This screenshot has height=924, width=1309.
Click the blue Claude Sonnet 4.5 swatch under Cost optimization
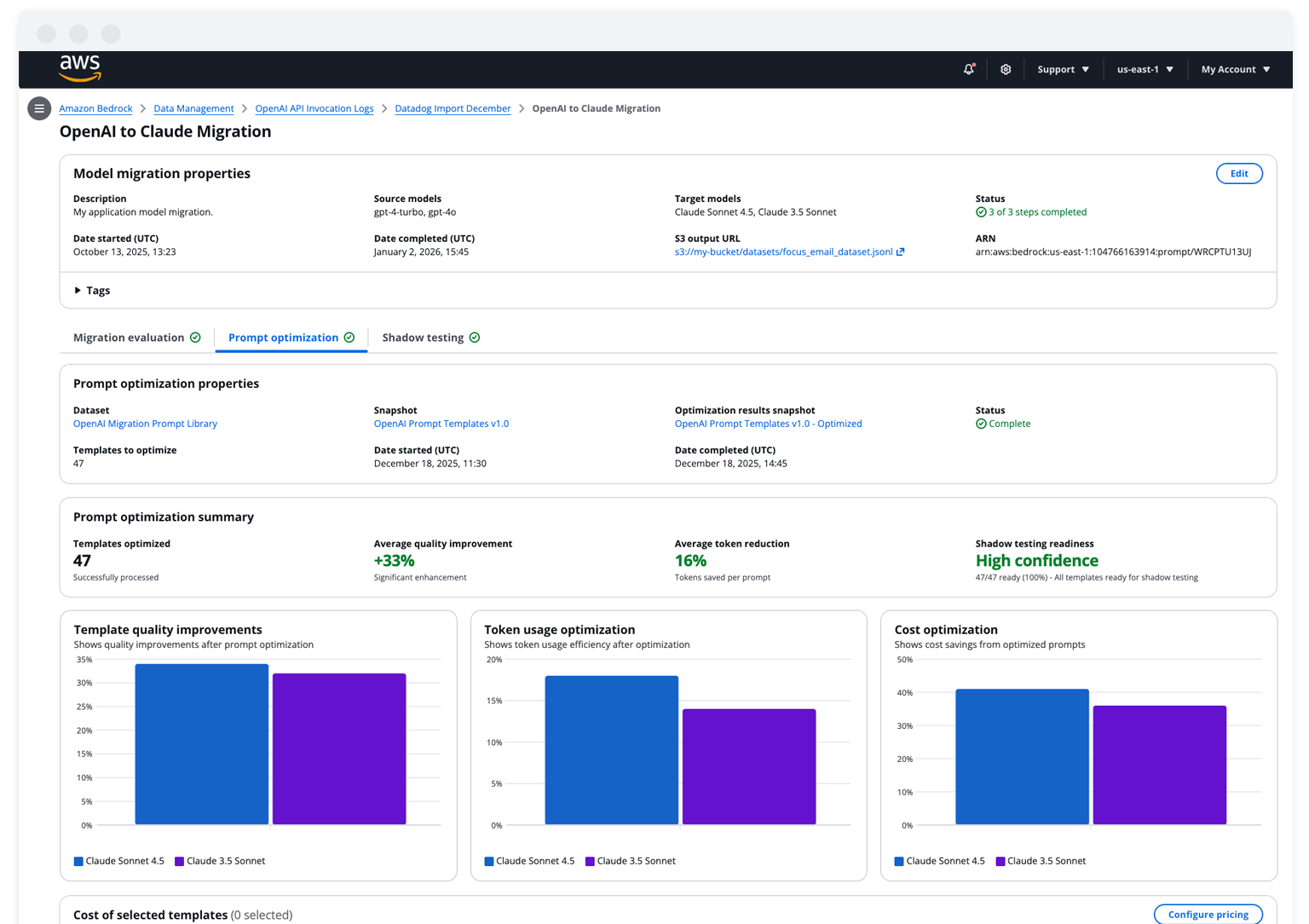click(x=899, y=861)
